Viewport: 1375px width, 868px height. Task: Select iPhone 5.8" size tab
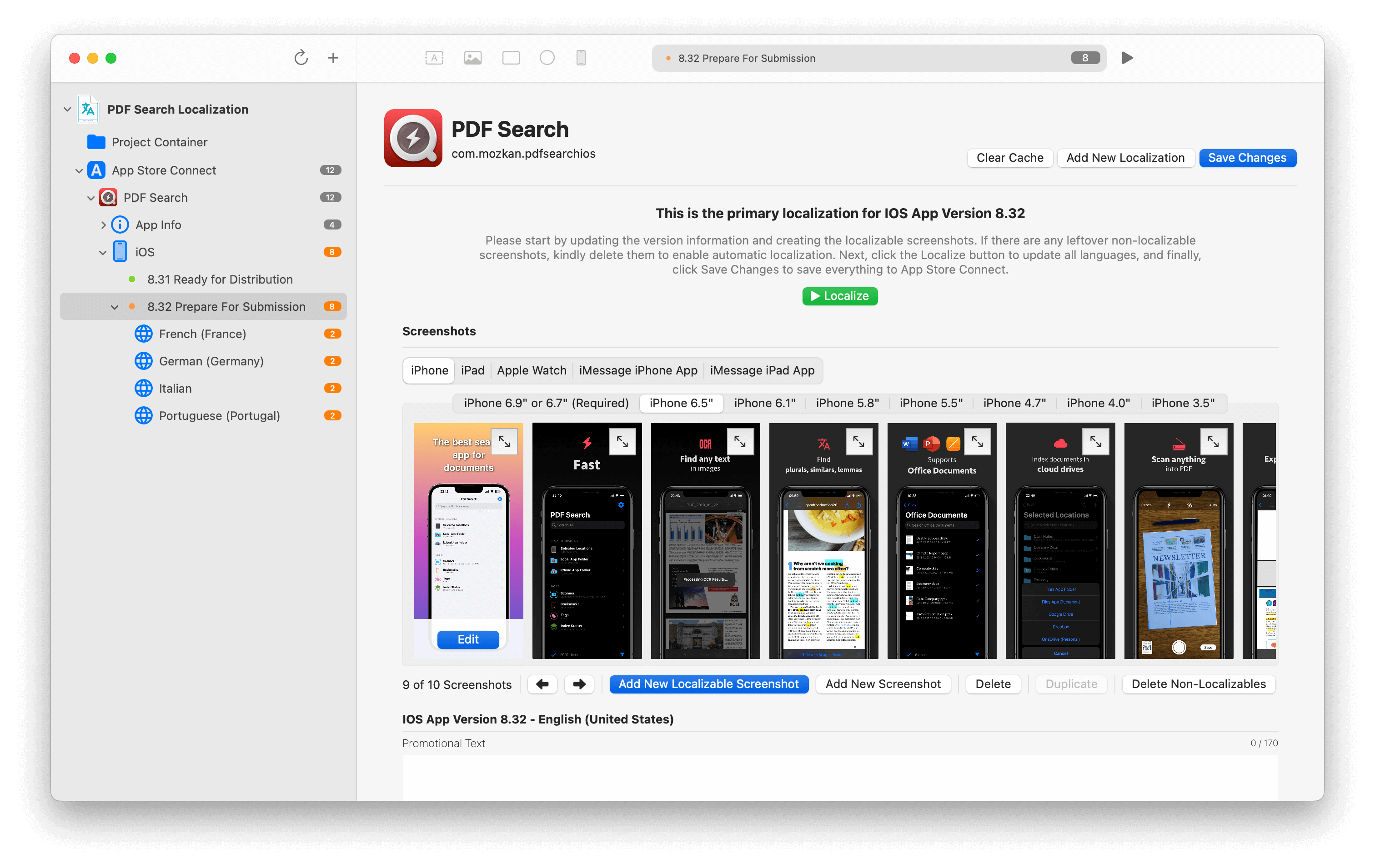click(848, 404)
